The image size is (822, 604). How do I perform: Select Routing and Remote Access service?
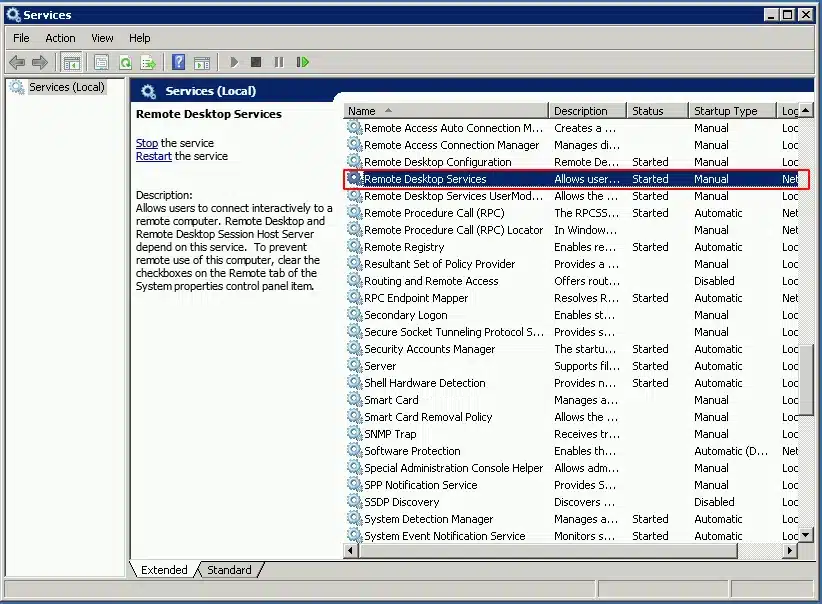coord(572,281)
